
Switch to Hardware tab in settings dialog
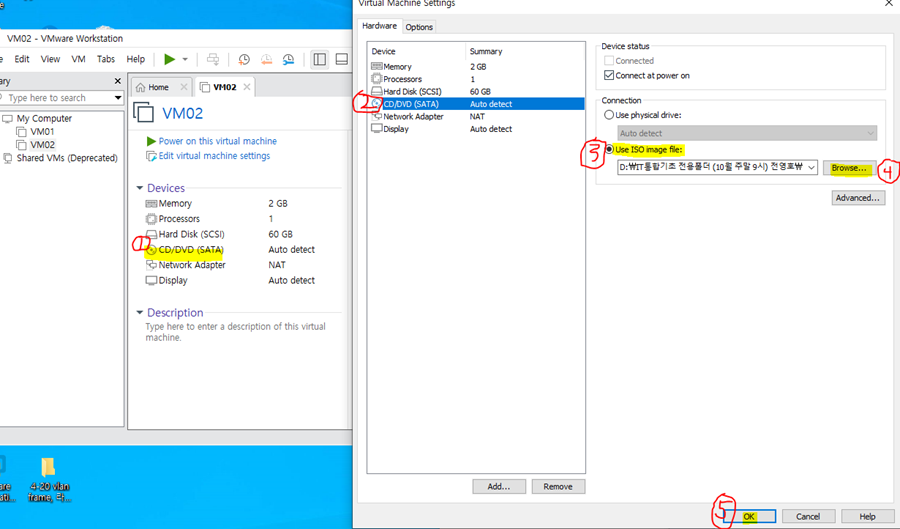tap(379, 26)
